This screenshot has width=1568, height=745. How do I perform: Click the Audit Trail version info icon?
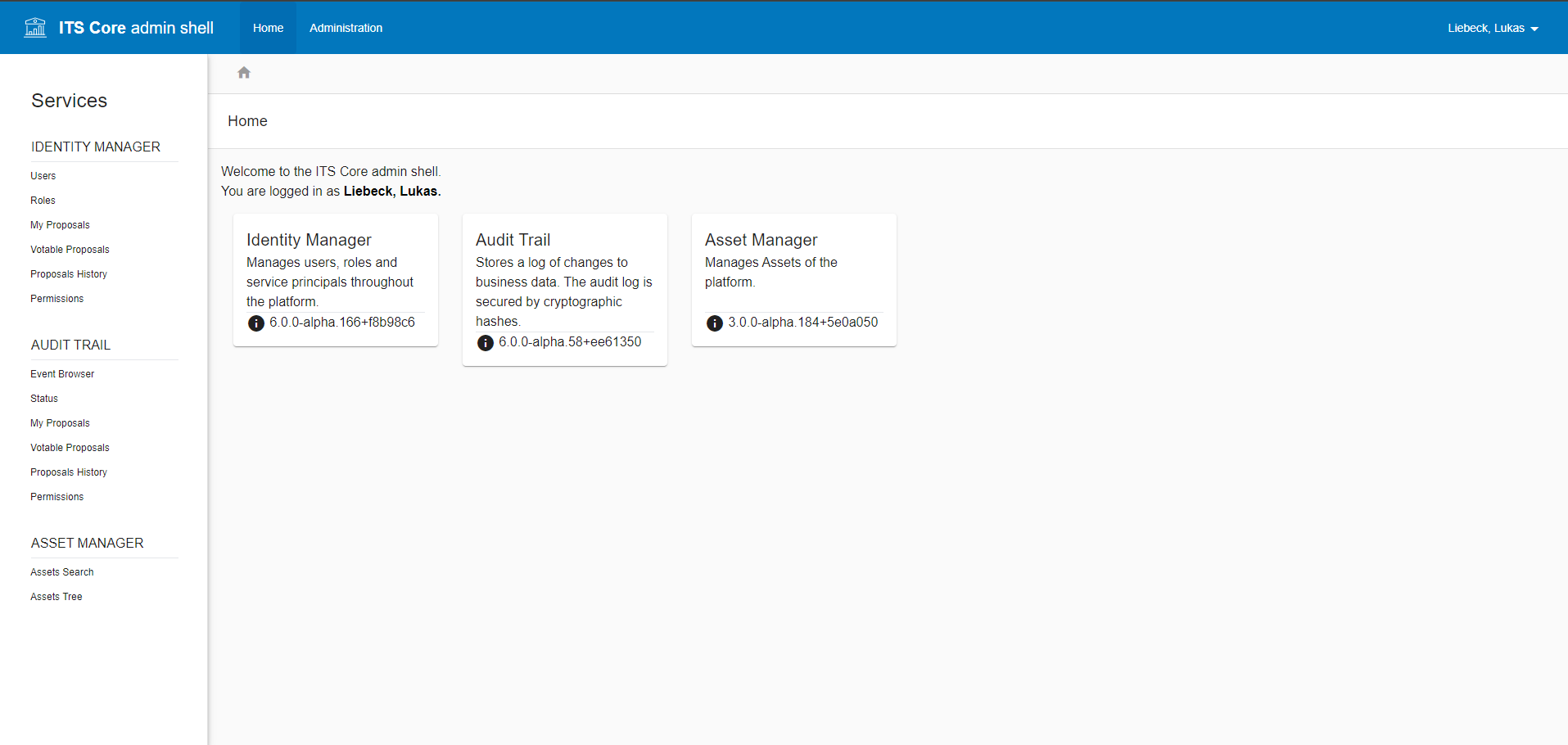pyautogui.click(x=486, y=343)
